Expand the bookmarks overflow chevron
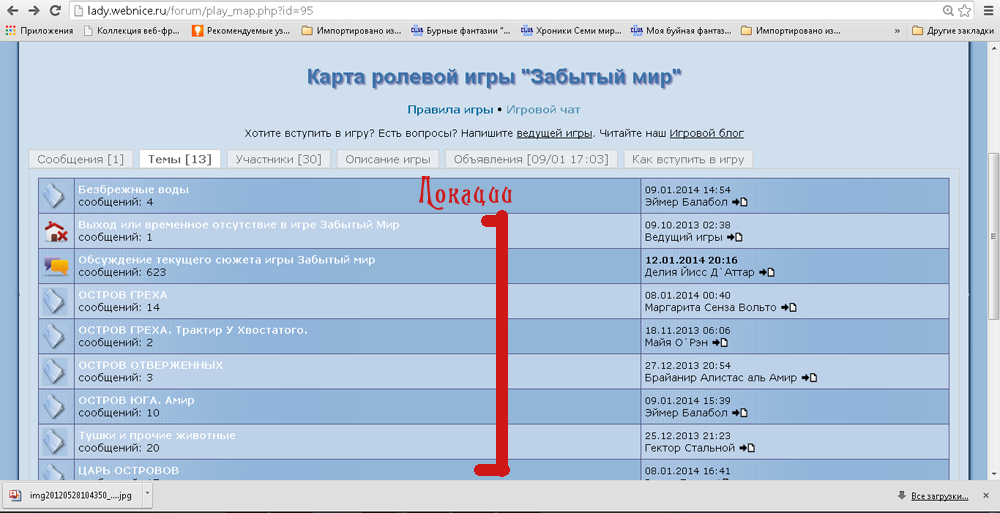The image size is (1000, 513). click(897, 30)
